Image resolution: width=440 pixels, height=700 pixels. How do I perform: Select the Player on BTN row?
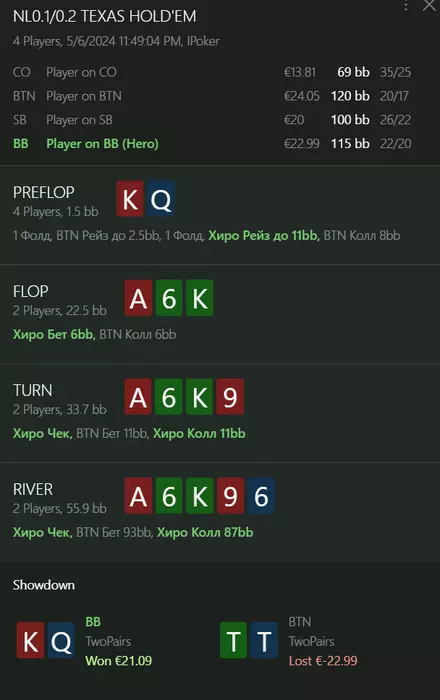[x=212, y=96]
